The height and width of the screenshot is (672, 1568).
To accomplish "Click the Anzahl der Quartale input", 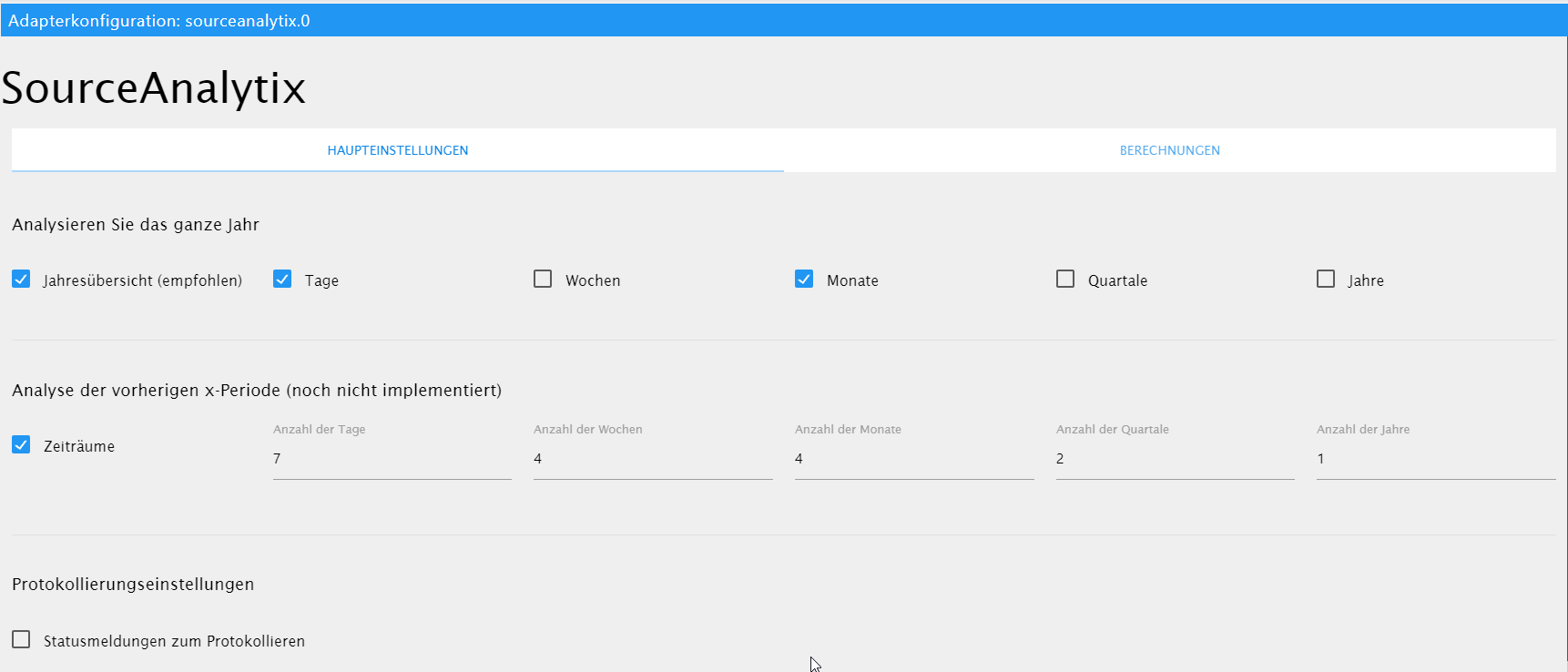I will [1176, 459].
